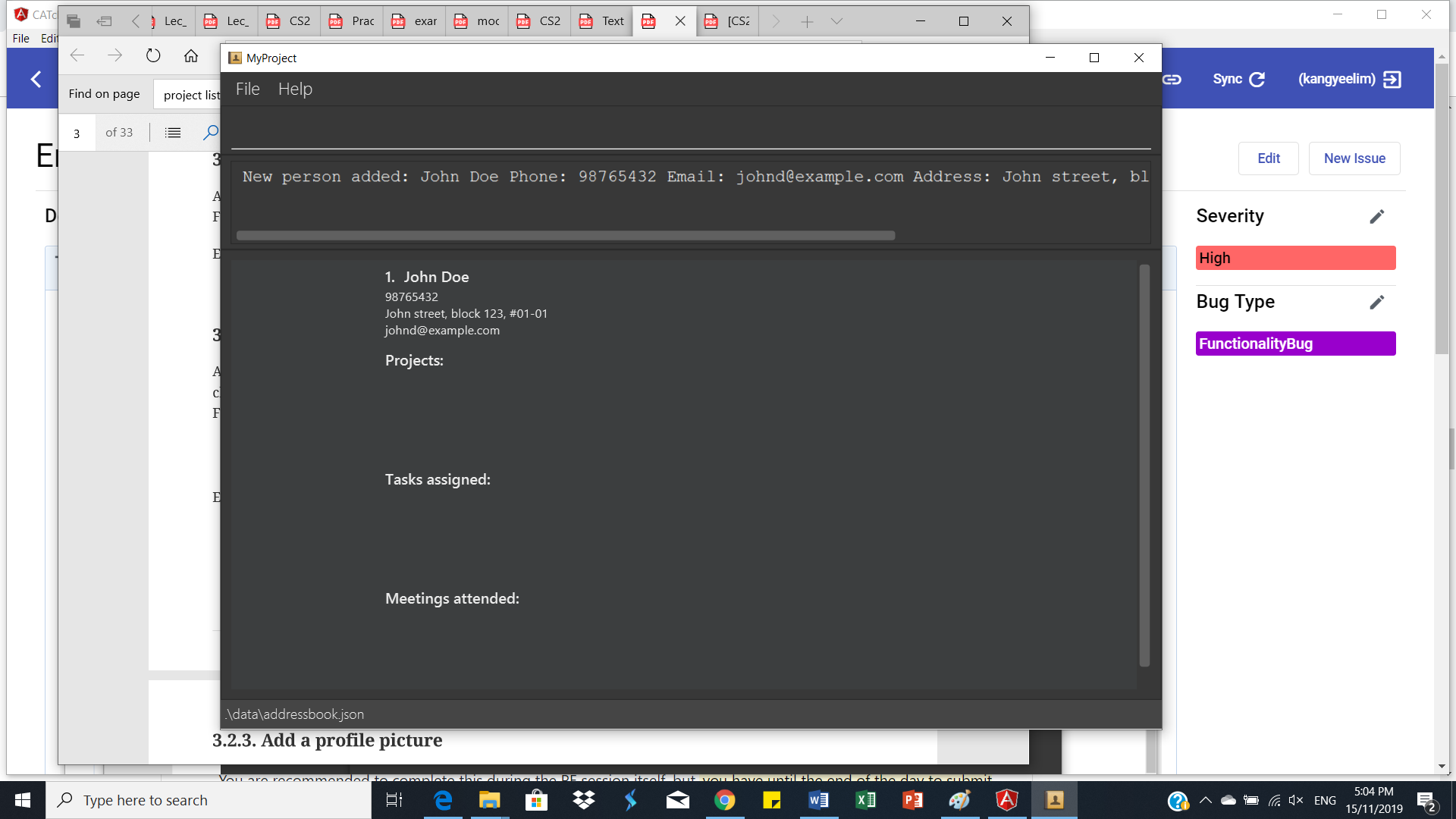Click the High severity red label

(1294, 258)
